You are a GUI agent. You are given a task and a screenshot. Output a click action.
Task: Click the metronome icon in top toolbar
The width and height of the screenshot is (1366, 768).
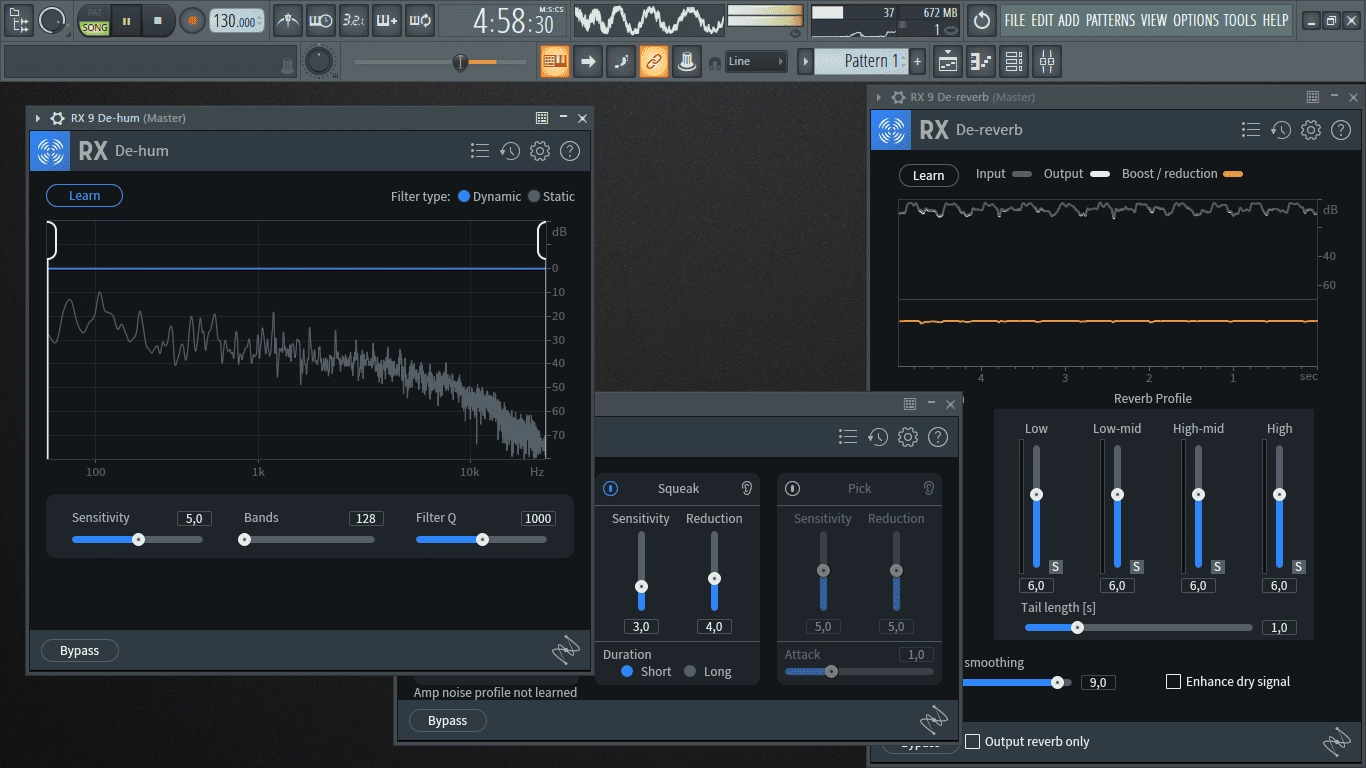tap(288, 19)
